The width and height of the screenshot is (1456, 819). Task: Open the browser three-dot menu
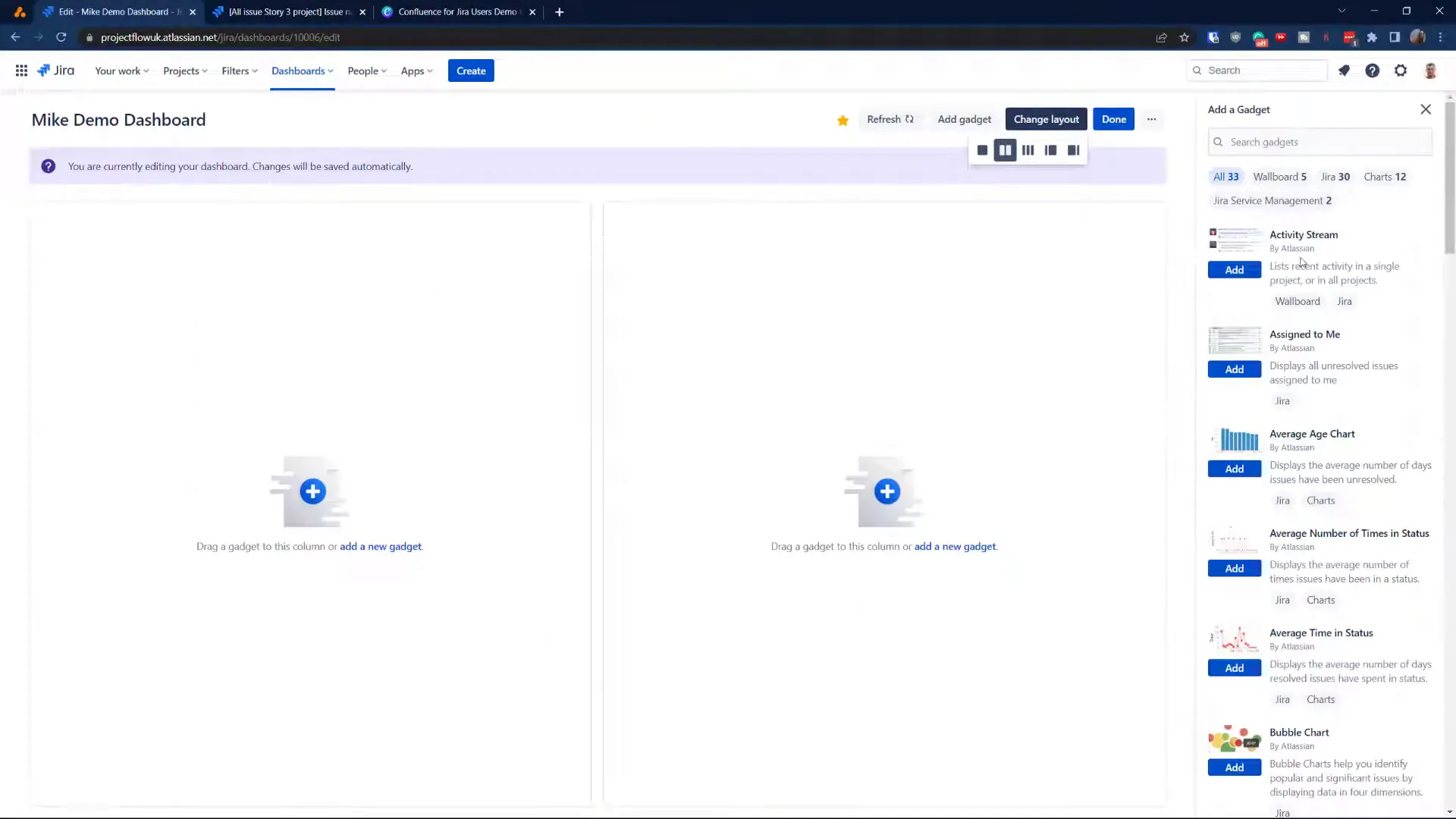[x=1440, y=37]
